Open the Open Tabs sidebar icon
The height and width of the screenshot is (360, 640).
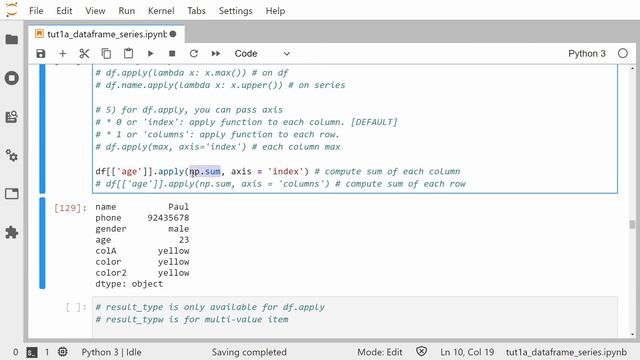[12, 193]
